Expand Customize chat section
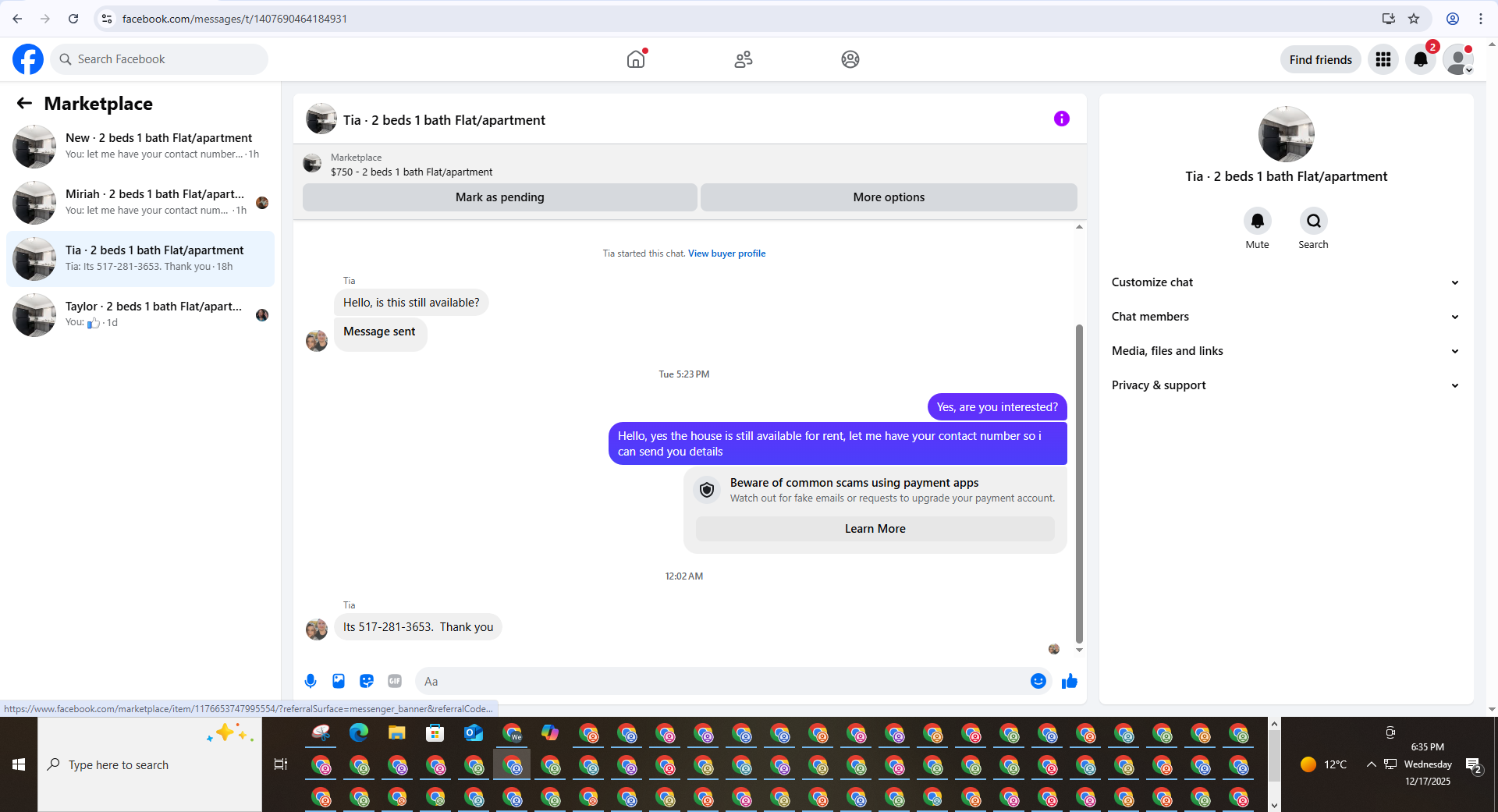Screen dimensions: 1498x812 click(1286, 282)
